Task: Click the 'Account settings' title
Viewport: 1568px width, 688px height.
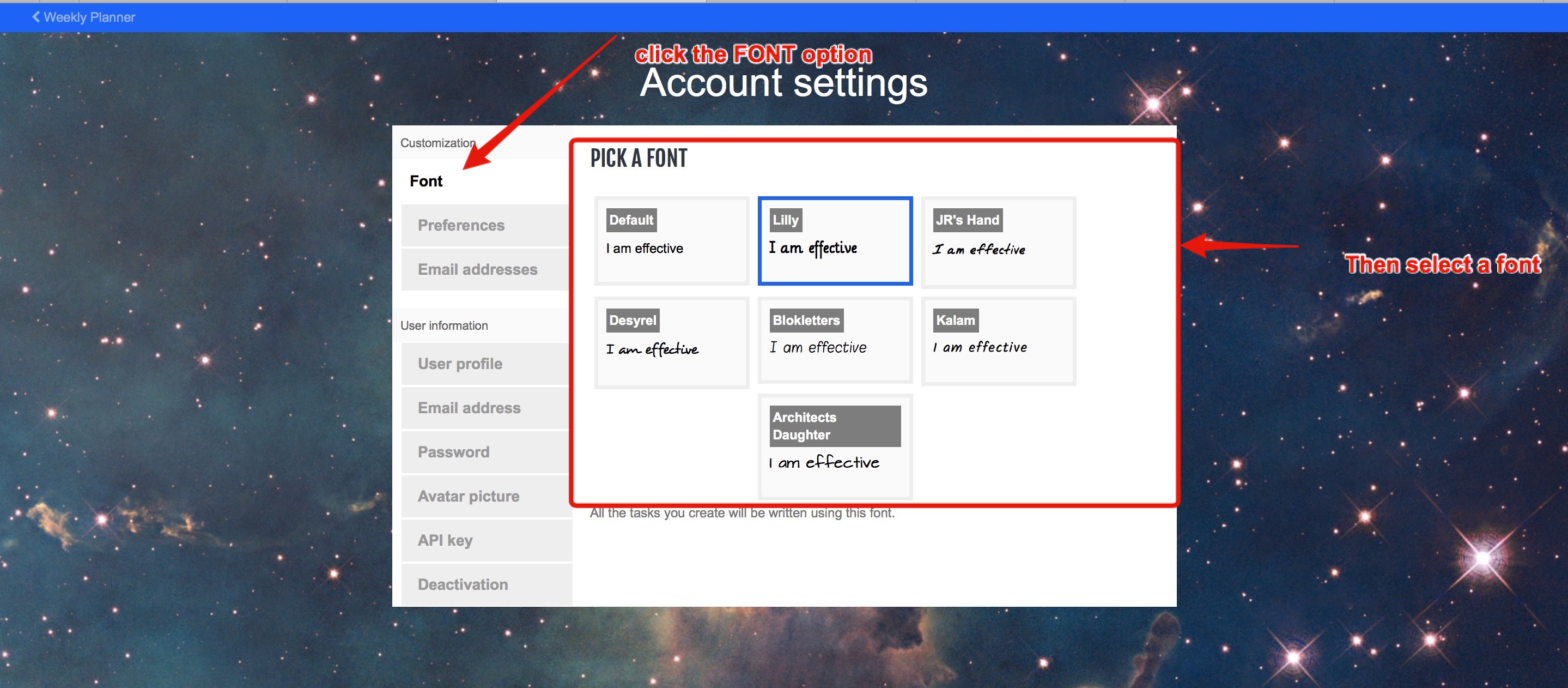Action: coord(783,83)
